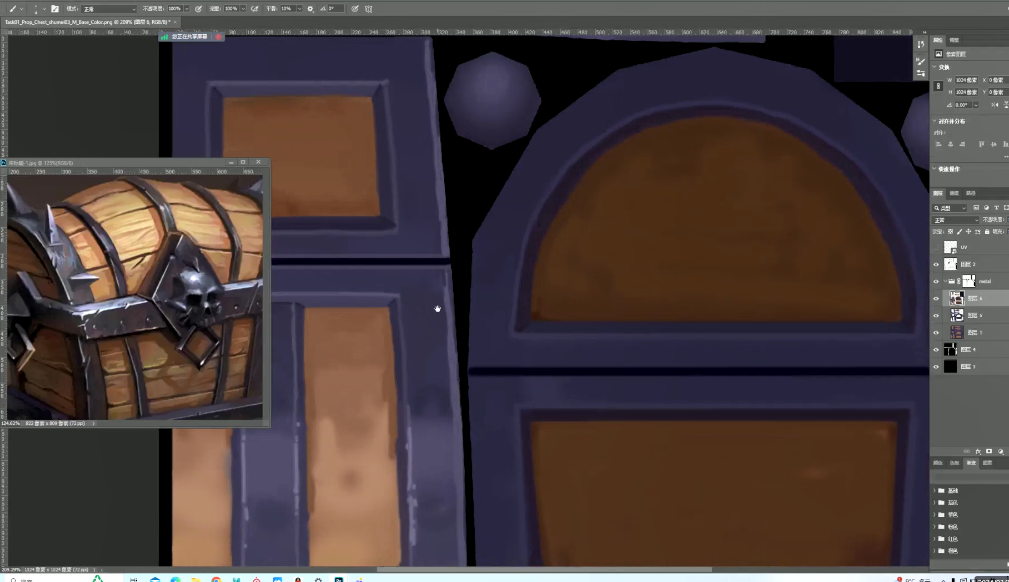Open the brush opacity dropdown arrow
The height and width of the screenshot is (582, 1009).
click(x=187, y=9)
